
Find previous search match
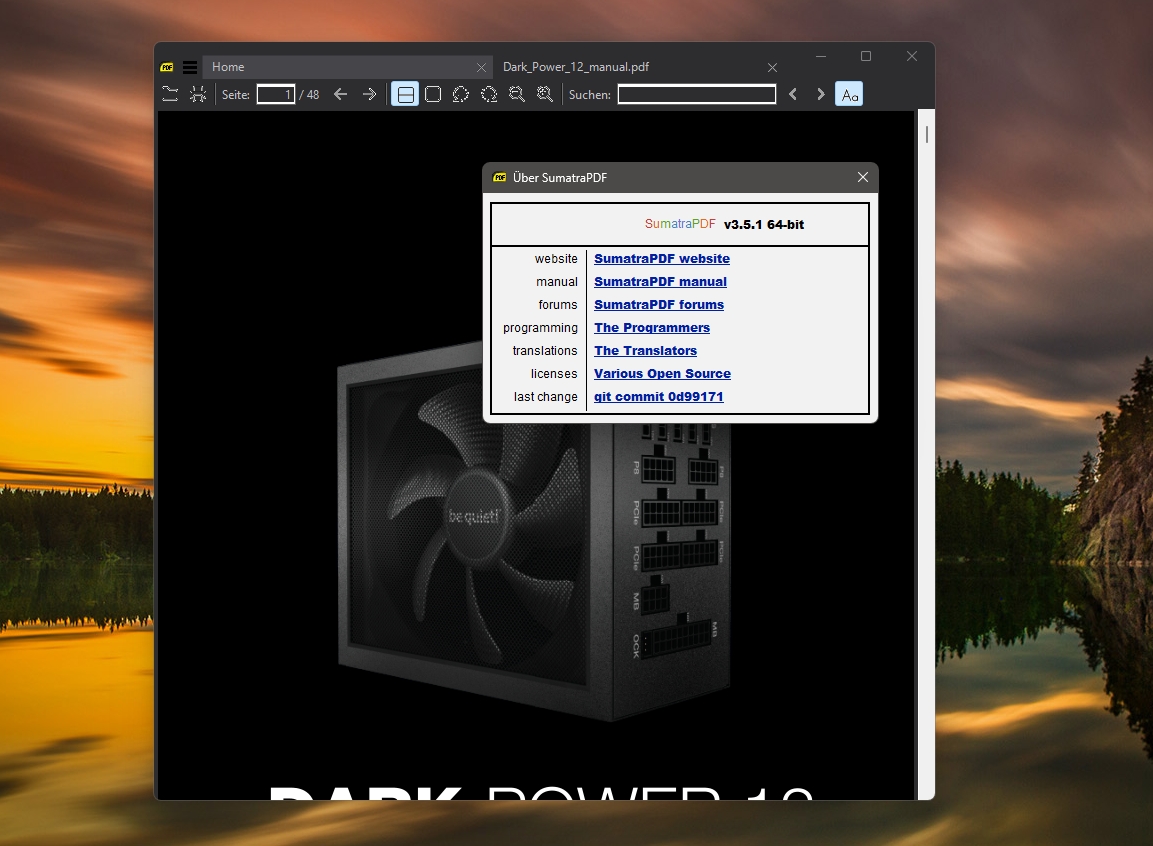793,94
